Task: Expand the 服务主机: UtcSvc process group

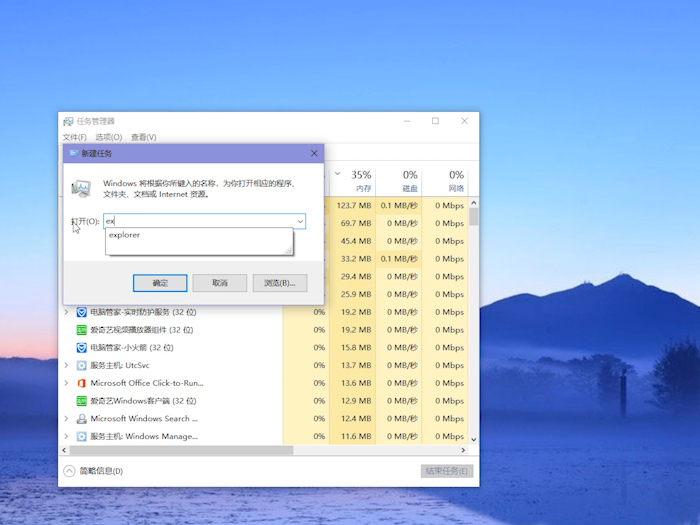Action: pos(67,366)
